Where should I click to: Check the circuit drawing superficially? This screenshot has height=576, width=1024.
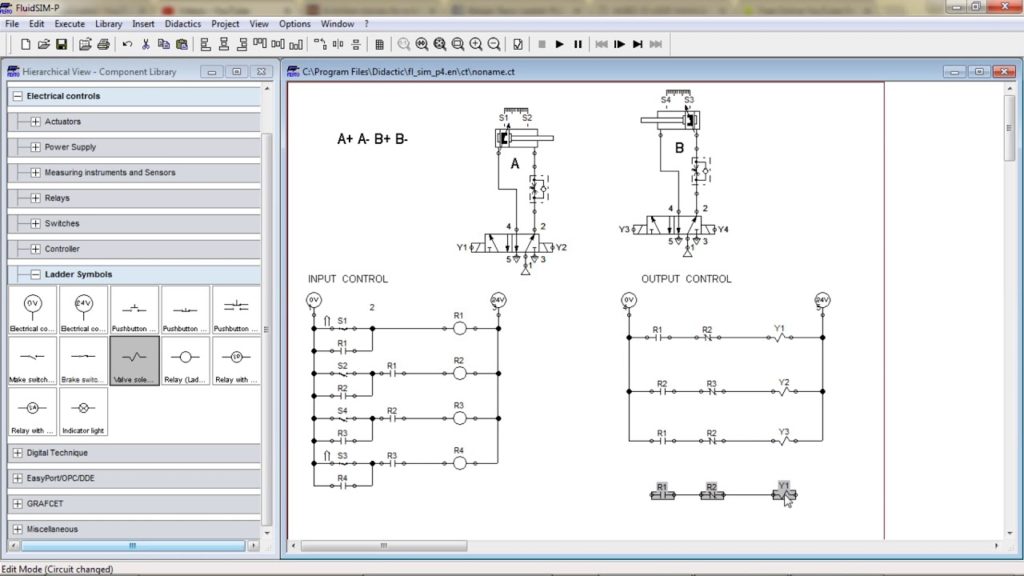point(518,44)
